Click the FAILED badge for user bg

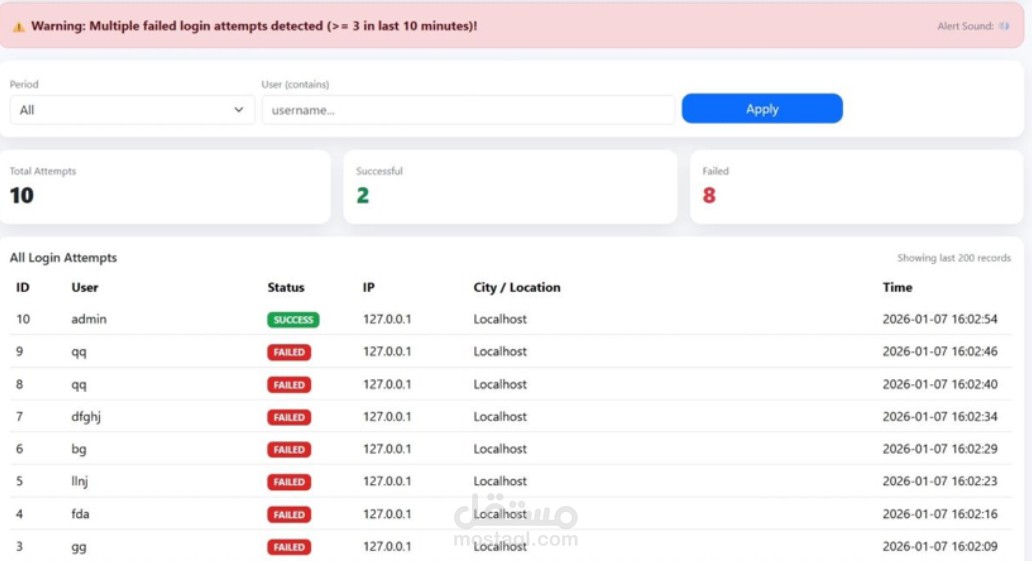[x=289, y=450]
